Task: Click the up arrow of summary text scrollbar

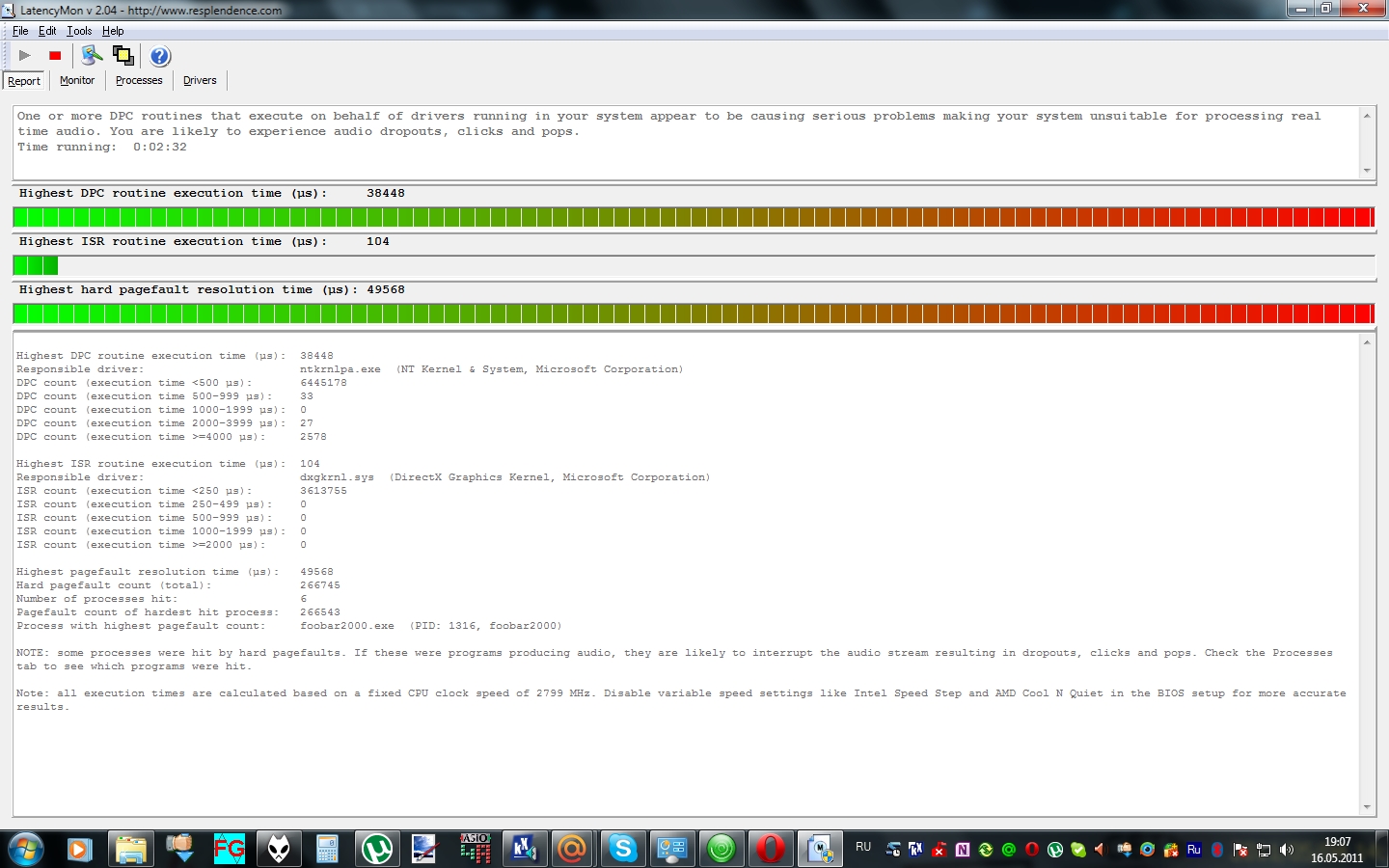Action: (1367, 116)
